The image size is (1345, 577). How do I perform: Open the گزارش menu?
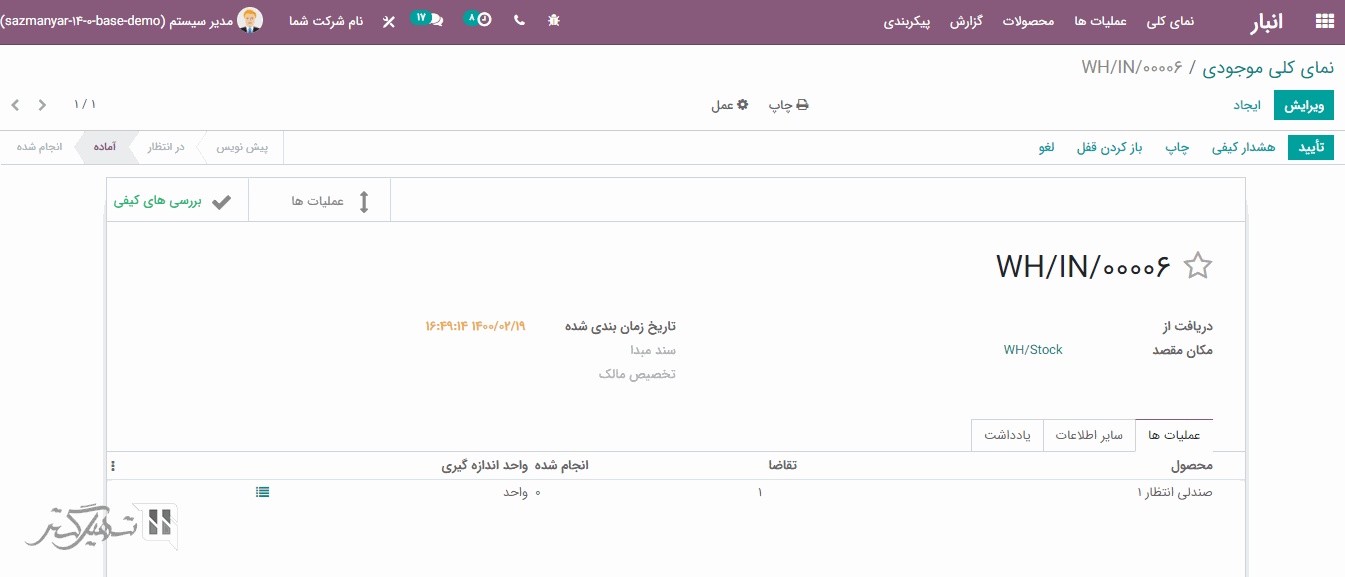[x=966, y=21]
